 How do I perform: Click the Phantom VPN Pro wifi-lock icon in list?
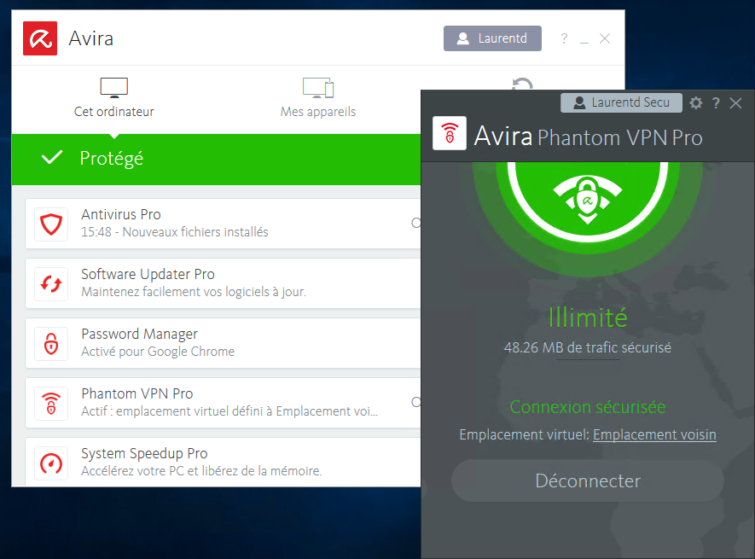(x=51, y=403)
